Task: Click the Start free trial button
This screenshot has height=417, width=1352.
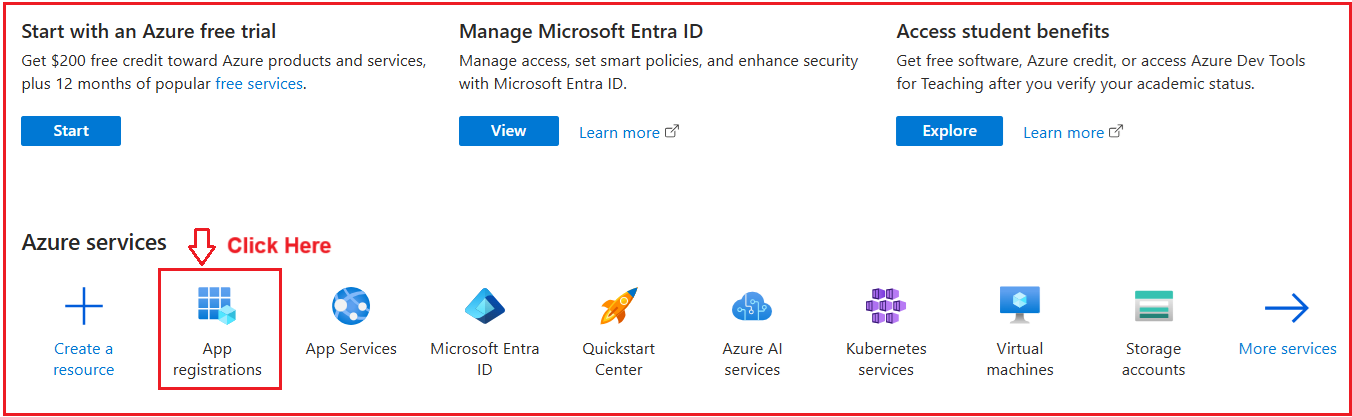Action: 71,131
